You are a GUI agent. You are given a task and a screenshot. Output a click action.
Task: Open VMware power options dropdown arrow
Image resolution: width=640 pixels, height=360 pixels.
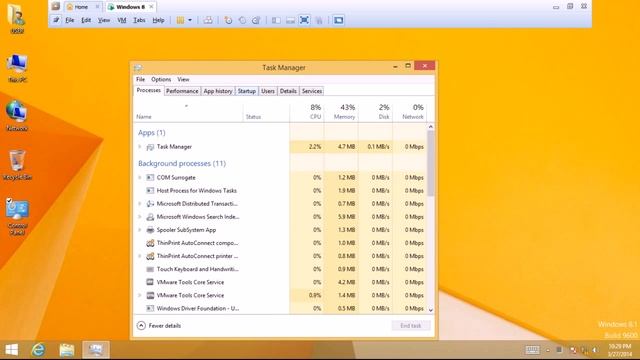(x=190, y=20)
